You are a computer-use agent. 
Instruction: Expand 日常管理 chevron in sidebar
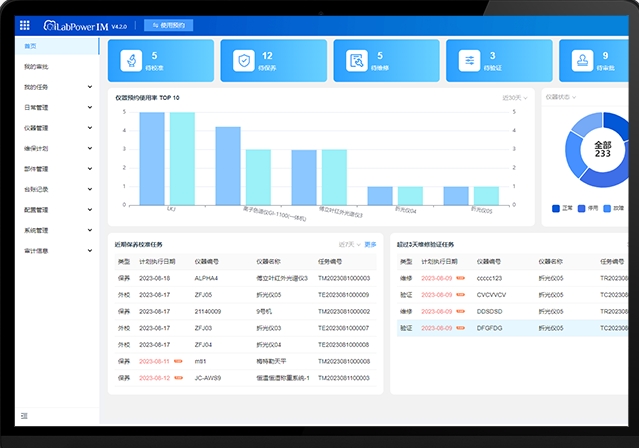point(90,107)
